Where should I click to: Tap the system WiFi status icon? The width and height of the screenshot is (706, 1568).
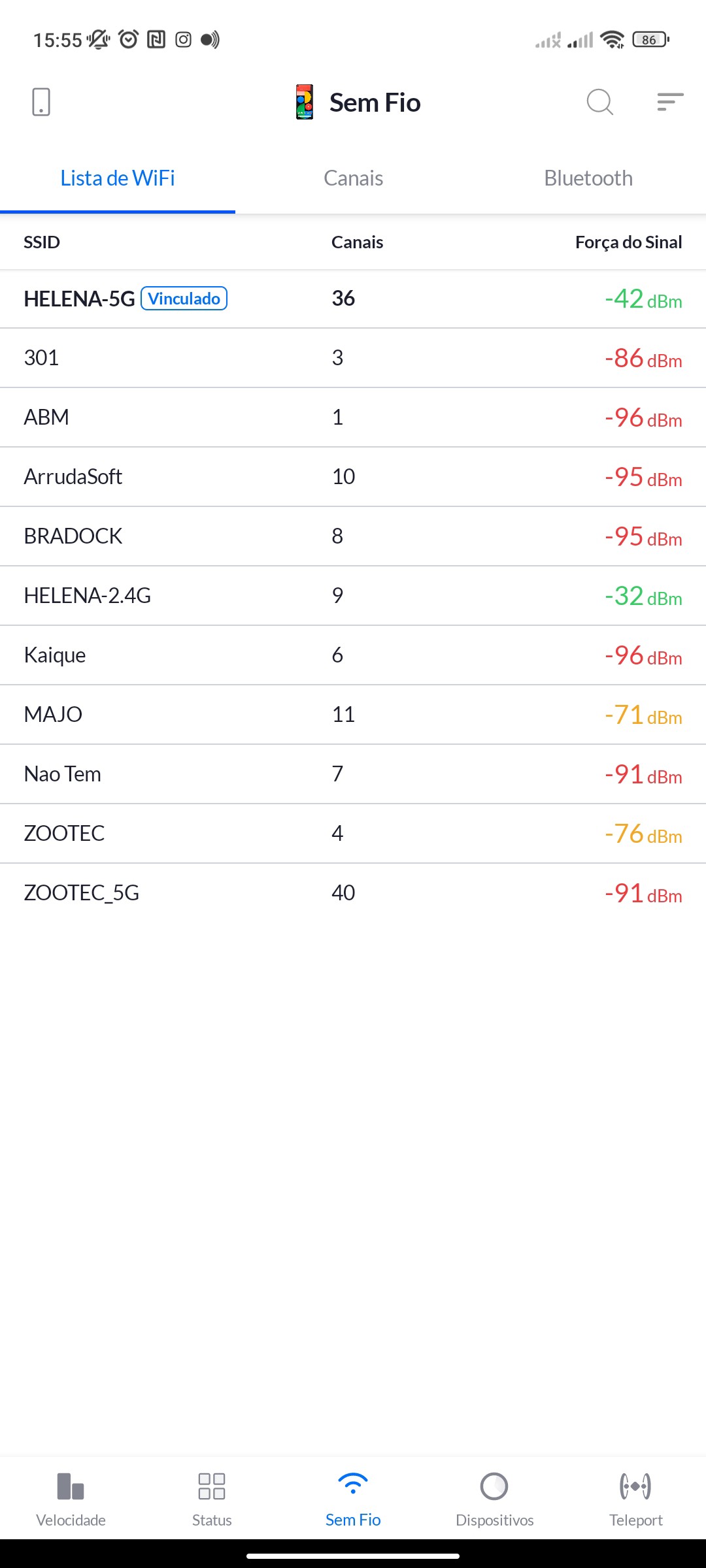coord(612,40)
